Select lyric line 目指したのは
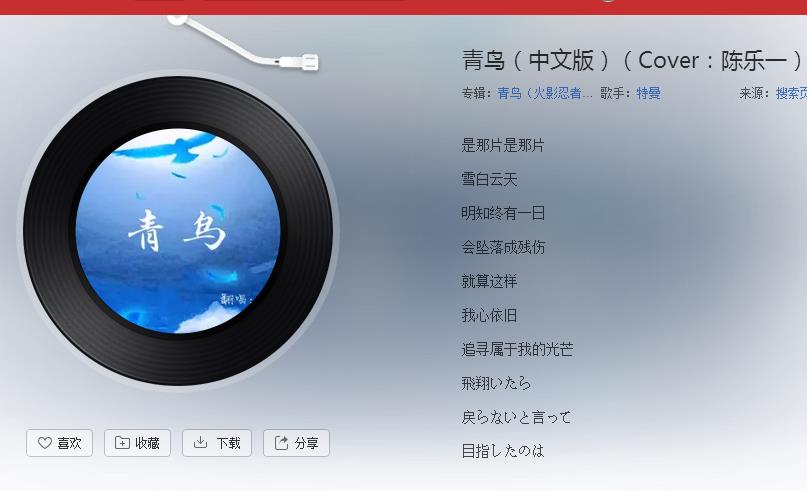Image resolution: width=807 pixels, height=491 pixels. click(x=502, y=451)
